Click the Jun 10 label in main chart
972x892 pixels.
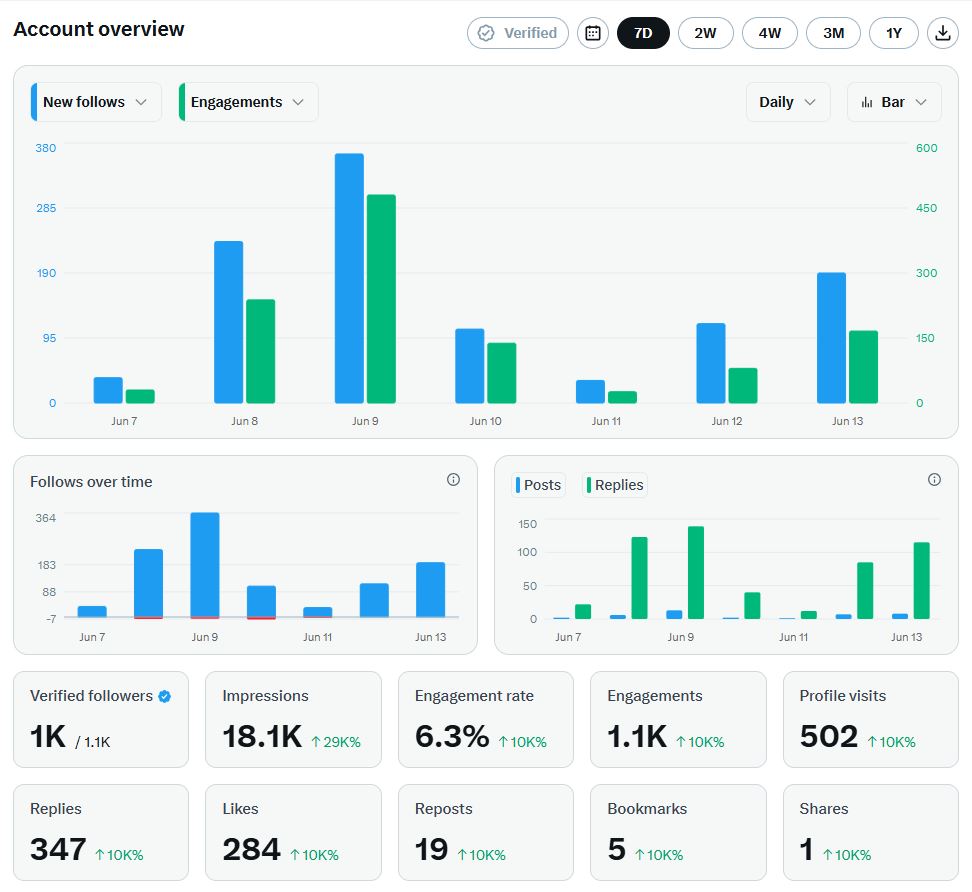pos(485,421)
